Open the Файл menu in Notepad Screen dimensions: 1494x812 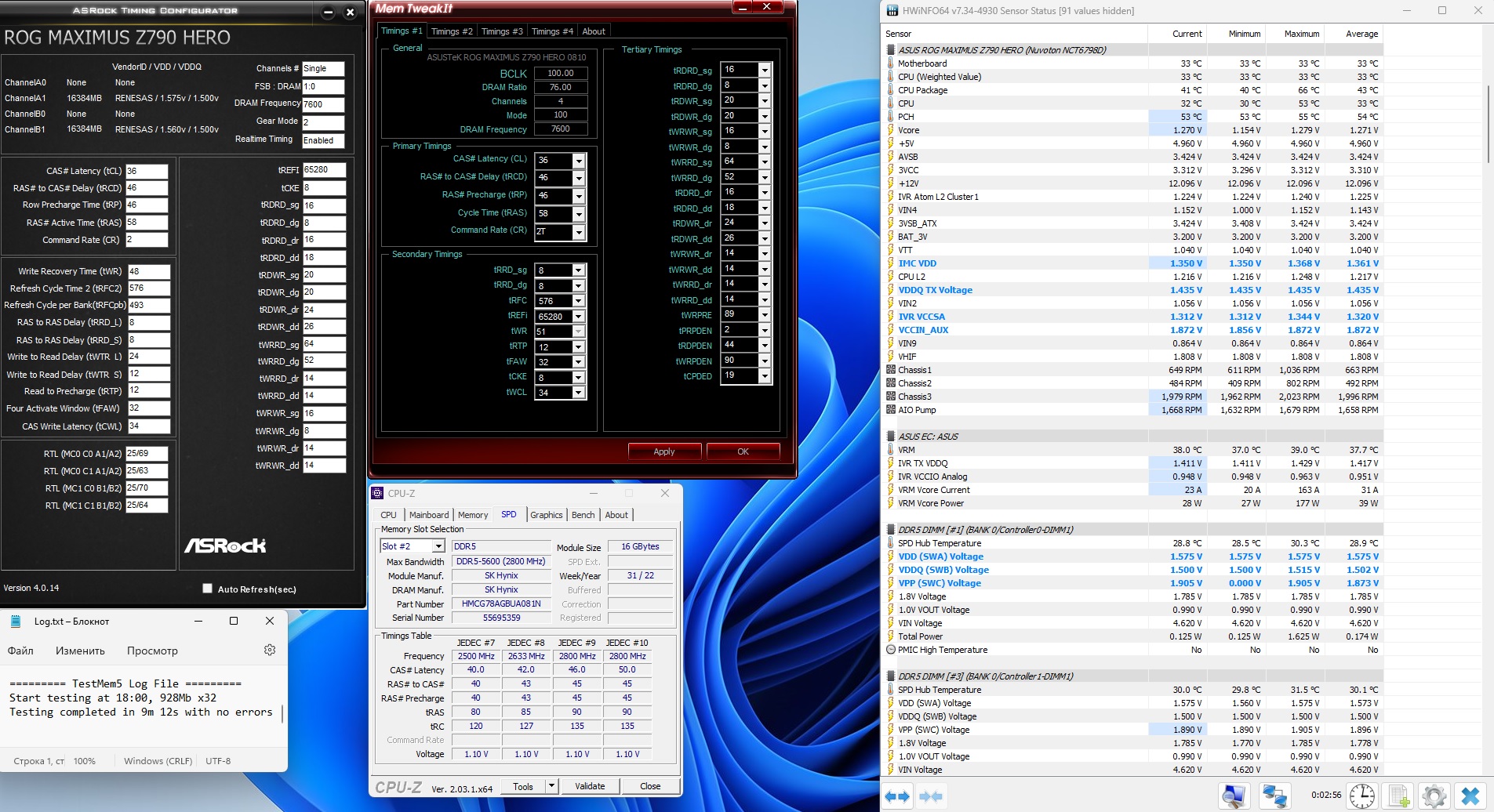(x=20, y=651)
